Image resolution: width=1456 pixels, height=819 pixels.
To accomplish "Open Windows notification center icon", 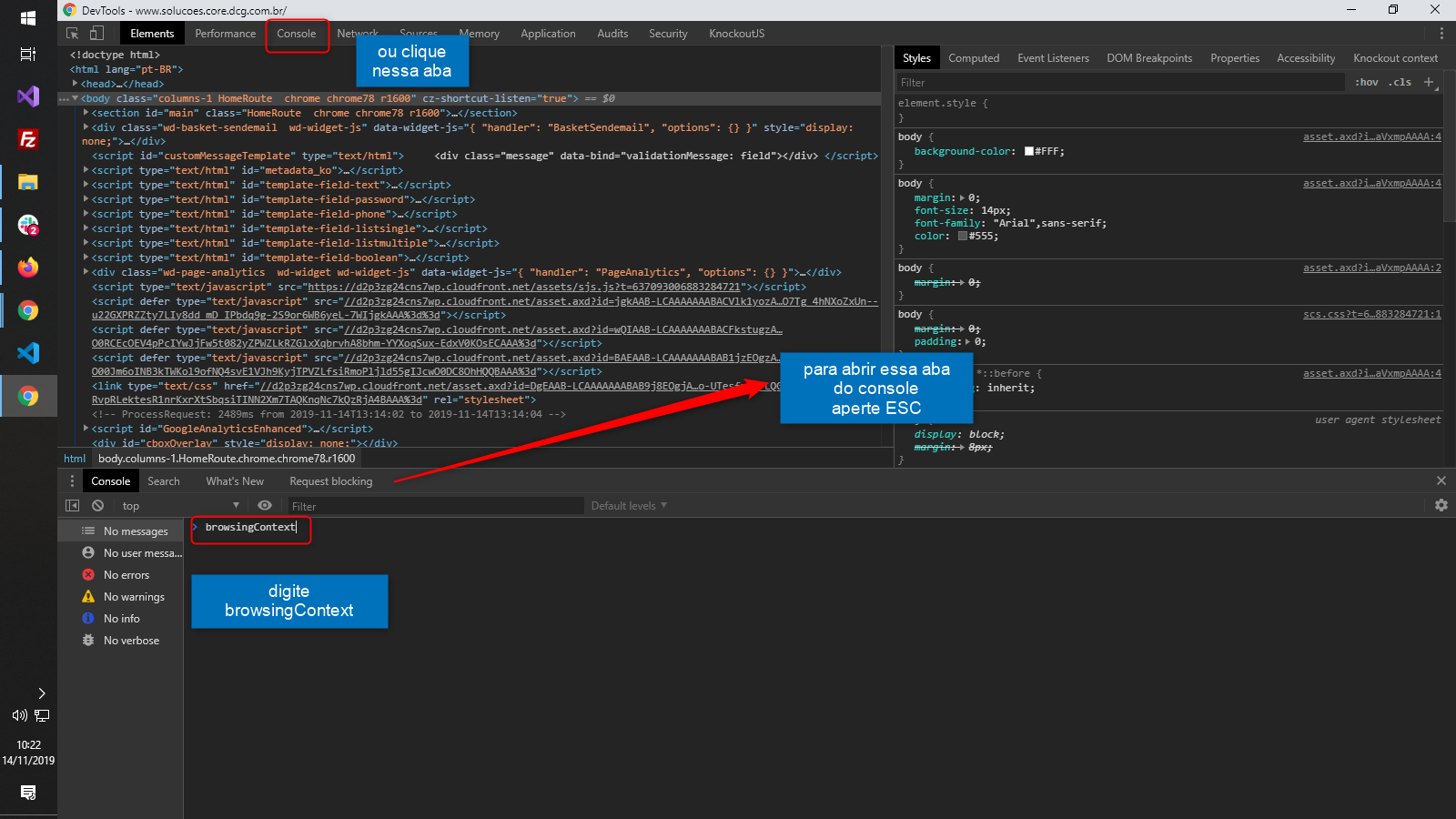I will tap(28, 793).
